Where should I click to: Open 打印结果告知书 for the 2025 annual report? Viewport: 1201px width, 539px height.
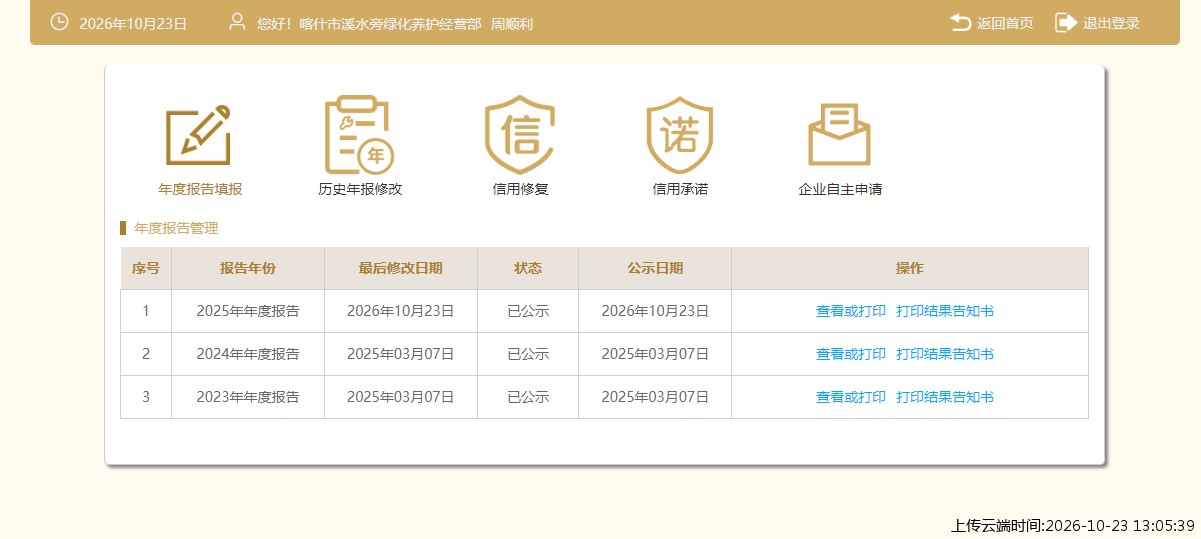pyautogui.click(x=945, y=311)
